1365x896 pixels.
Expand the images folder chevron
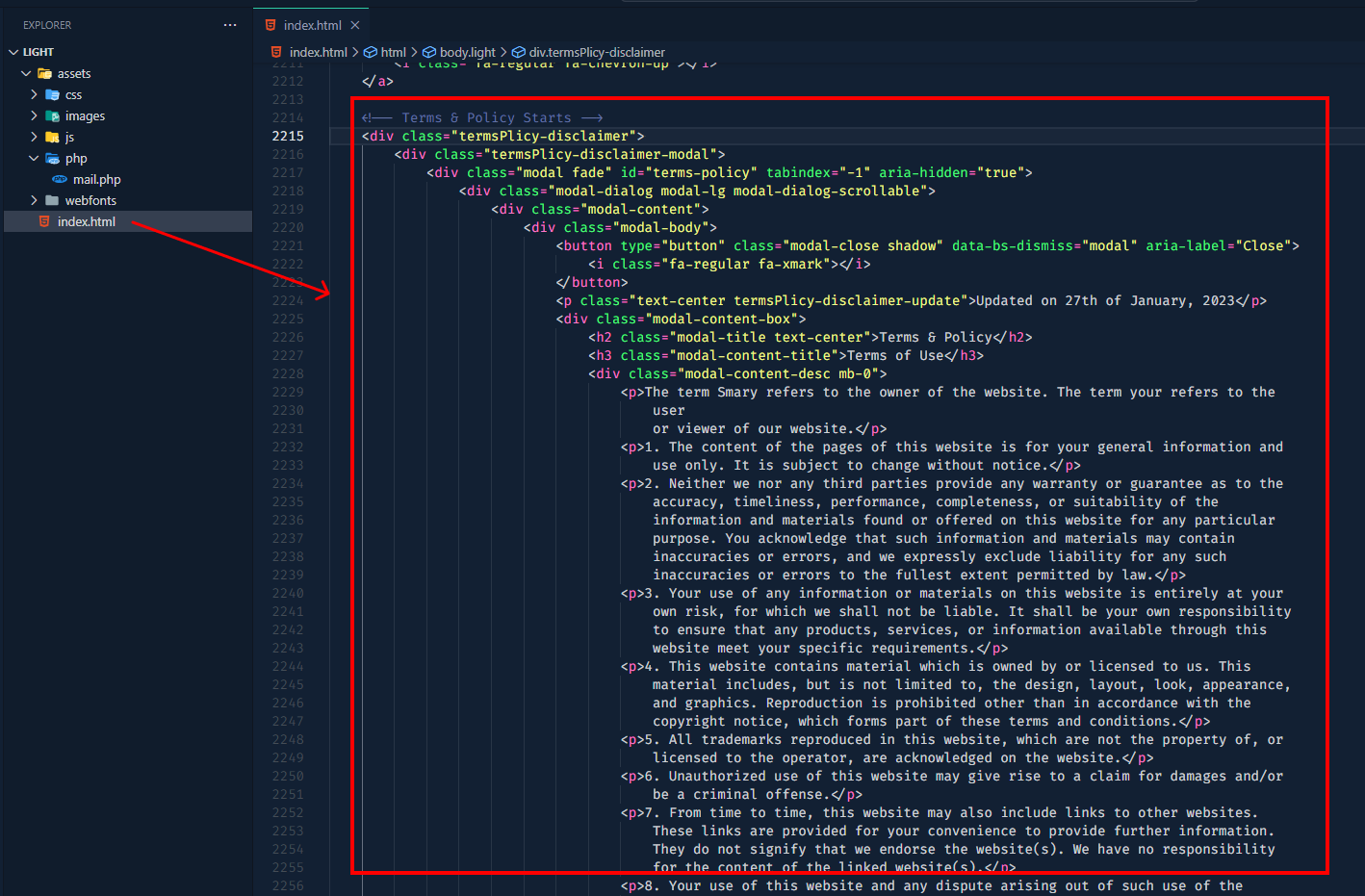coord(34,115)
